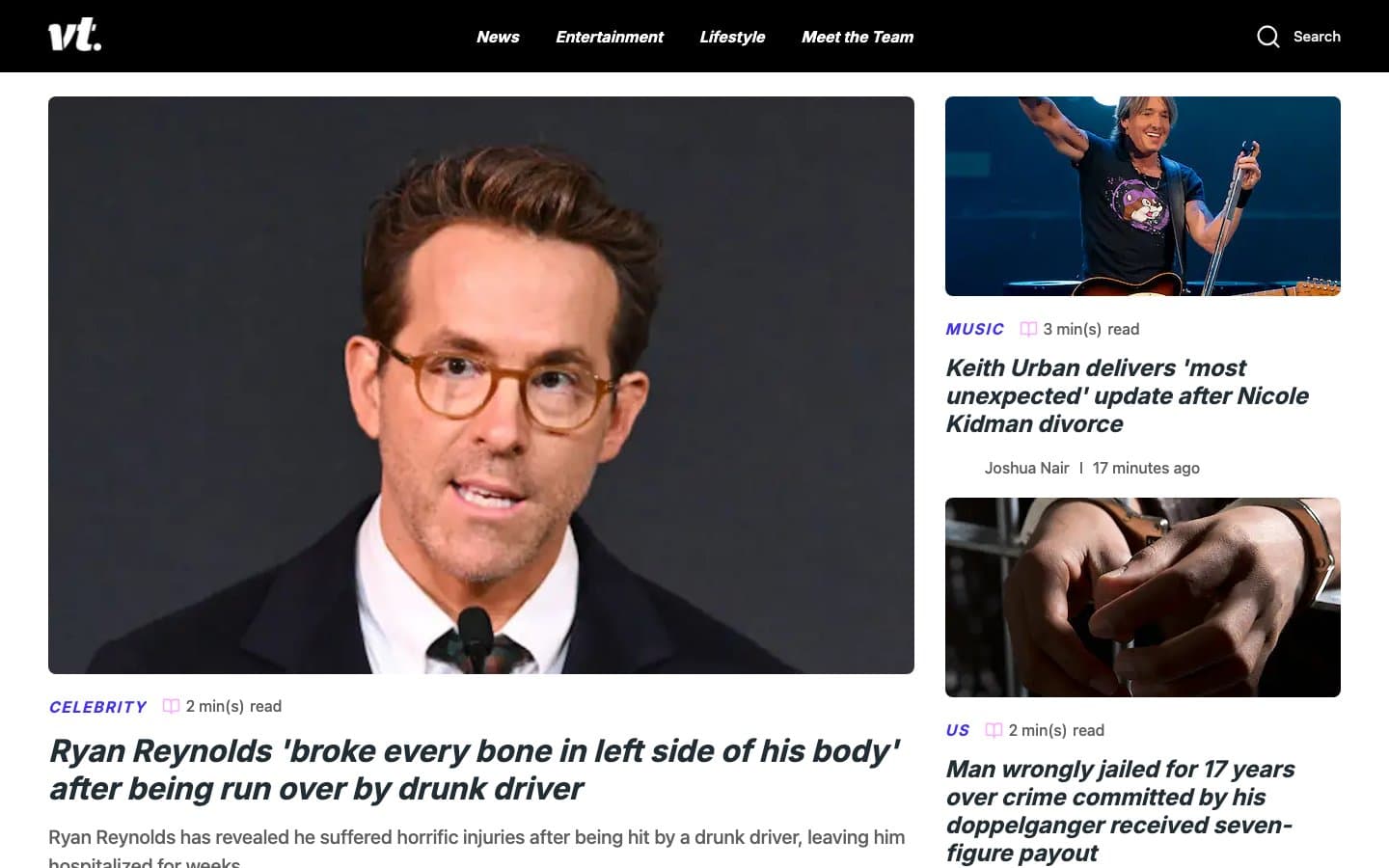Open the Ryan Reynolds drunk driver headline
1389x868 pixels.
(475, 770)
